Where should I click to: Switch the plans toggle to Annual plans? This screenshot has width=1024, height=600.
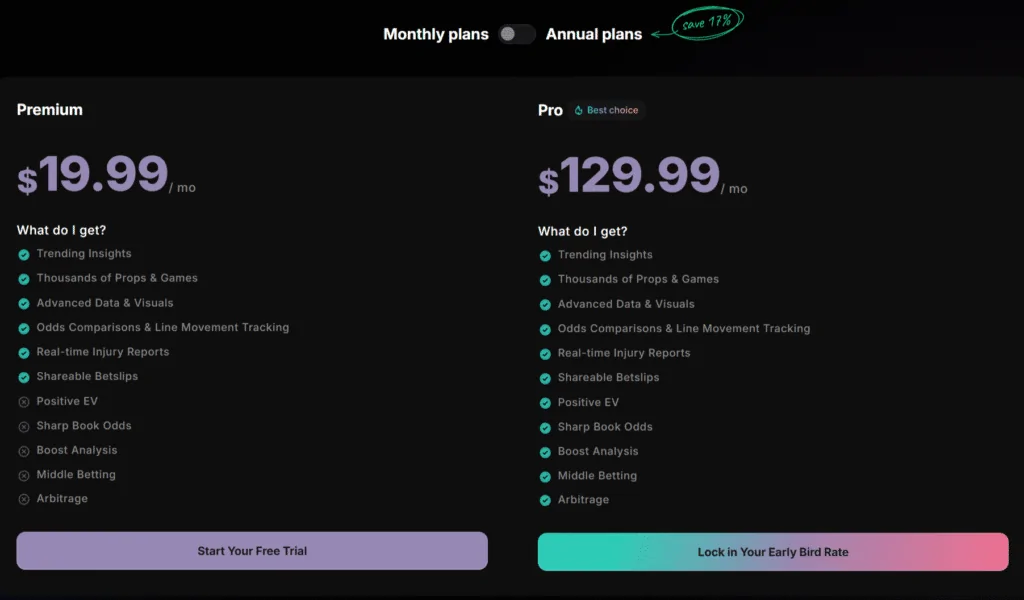(516, 34)
